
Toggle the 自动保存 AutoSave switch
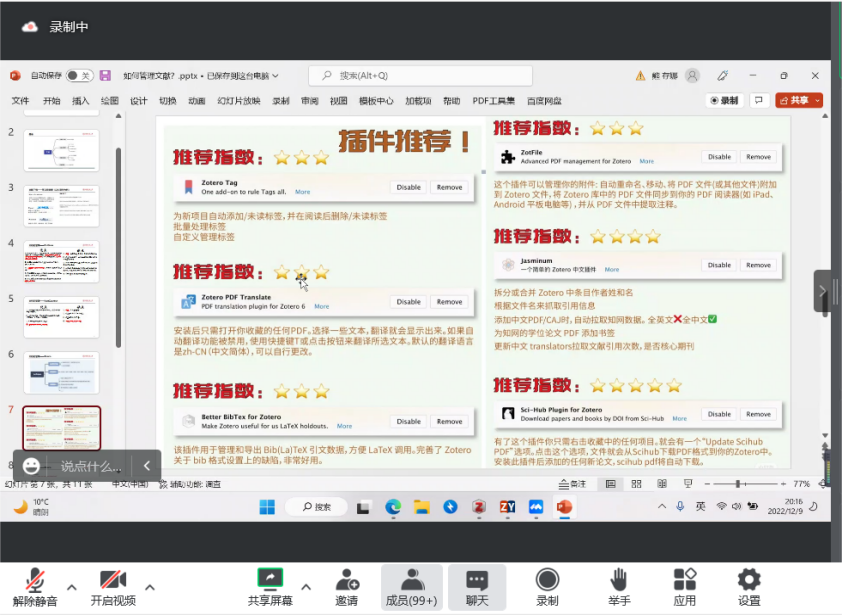coord(79,76)
